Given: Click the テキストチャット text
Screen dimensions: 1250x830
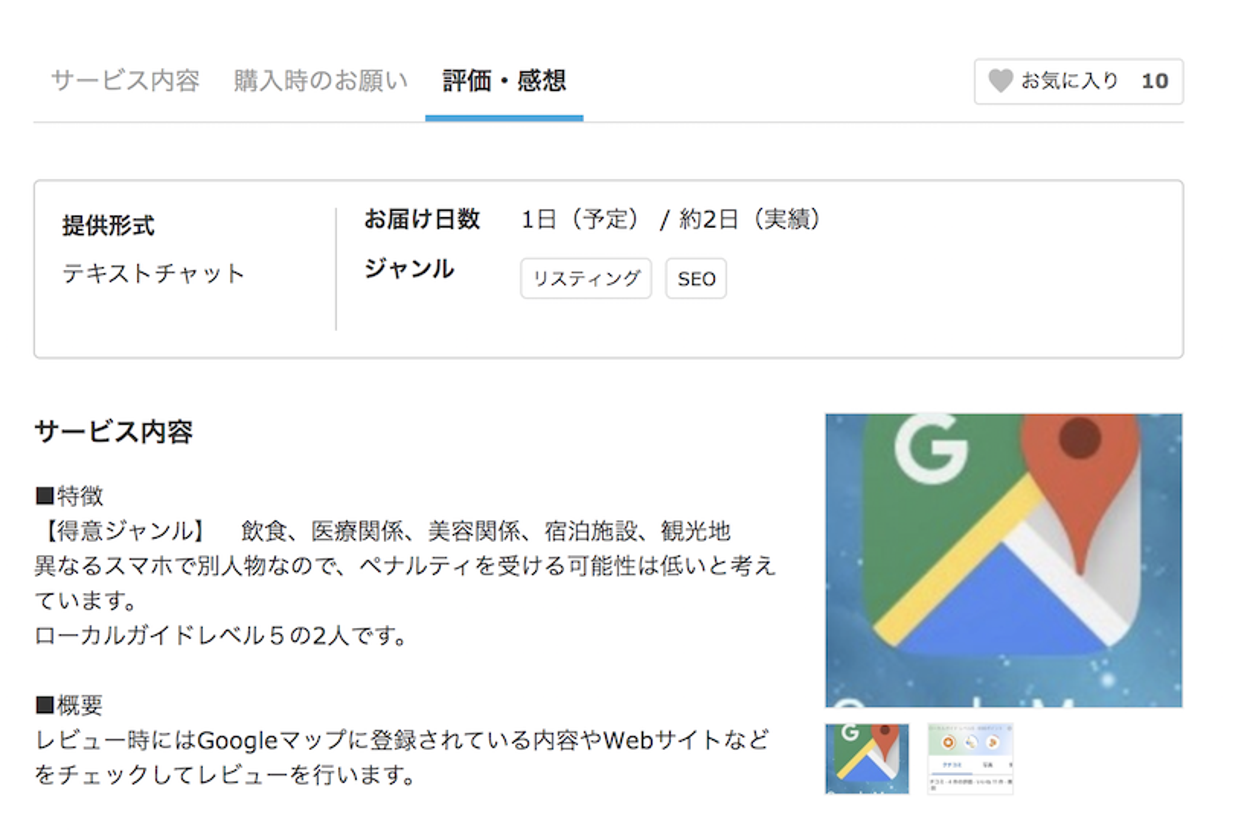Looking at the screenshot, I should 153,274.
